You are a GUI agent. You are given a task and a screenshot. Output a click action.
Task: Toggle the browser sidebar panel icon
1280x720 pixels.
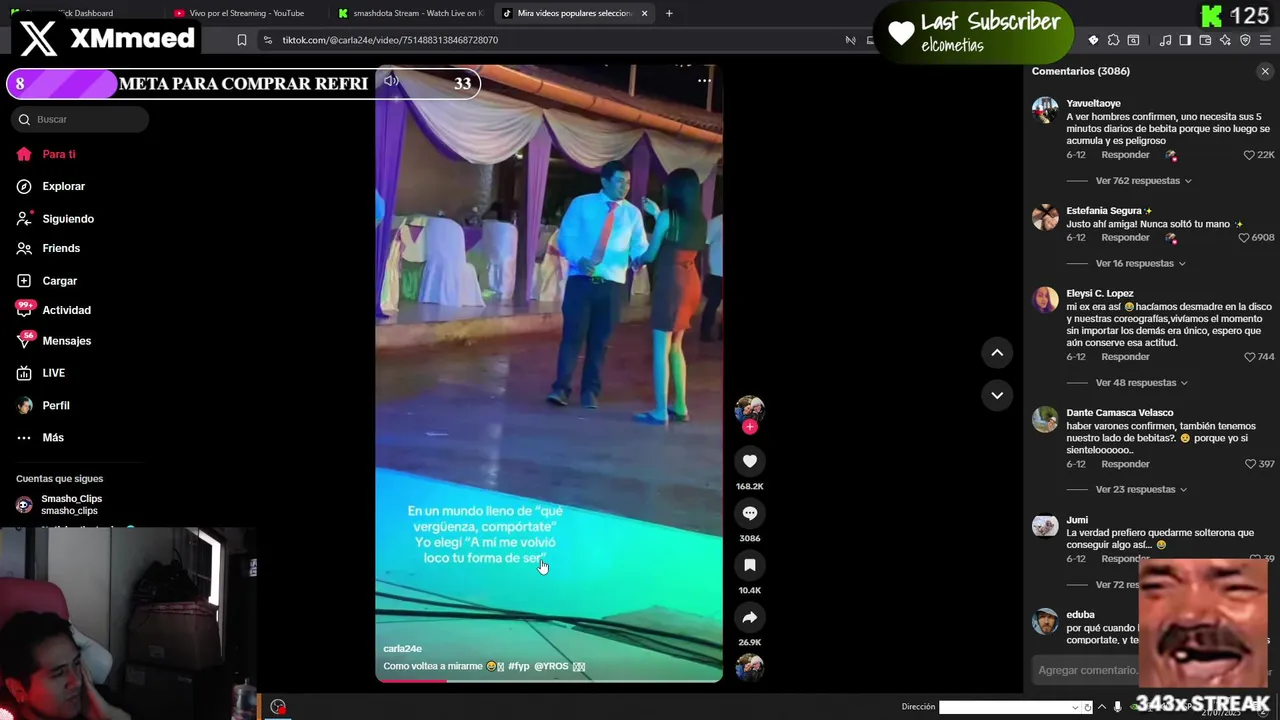(1185, 40)
